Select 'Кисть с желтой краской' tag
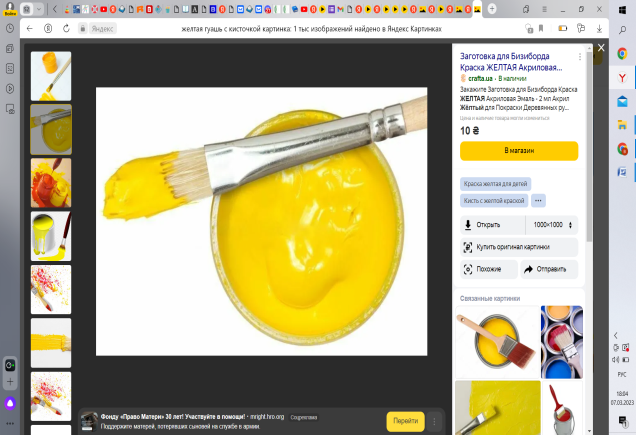The width and height of the screenshot is (636, 435). (x=494, y=200)
